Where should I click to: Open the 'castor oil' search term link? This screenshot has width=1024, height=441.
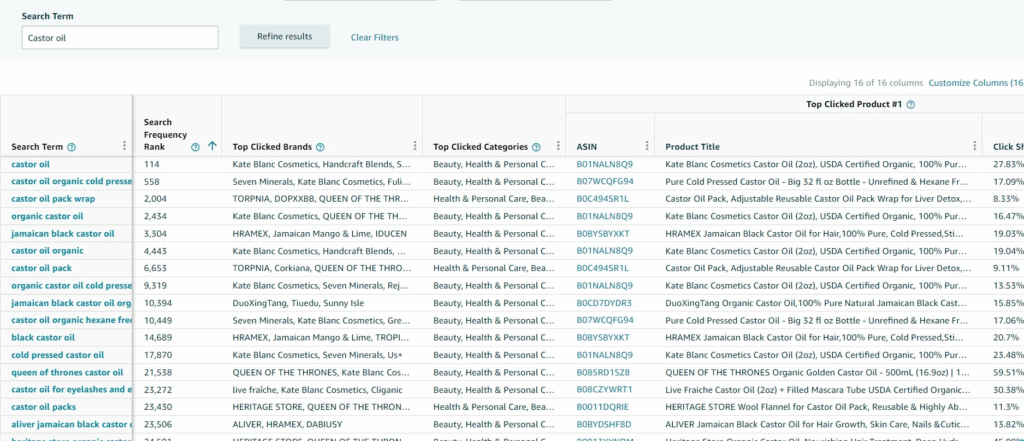(x=31, y=165)
